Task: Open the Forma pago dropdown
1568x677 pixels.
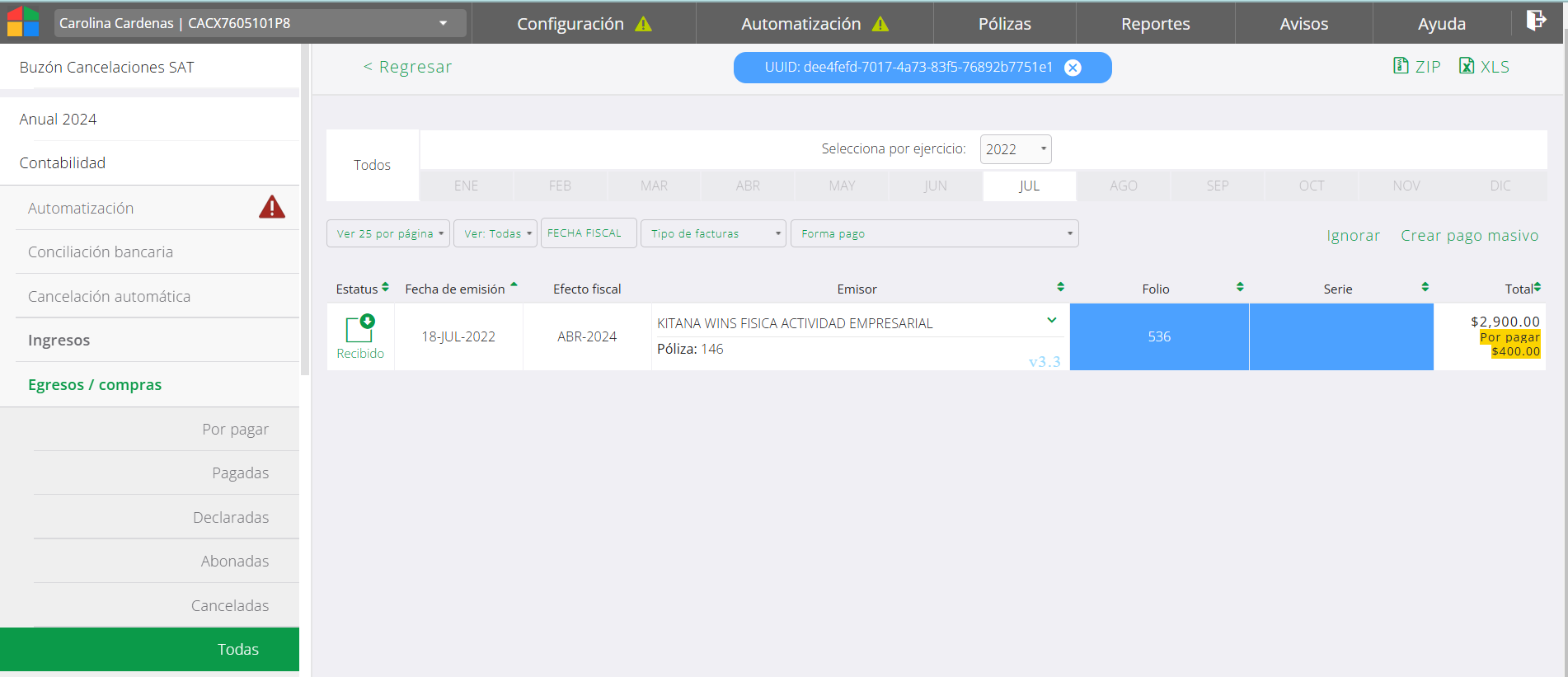Action: pyautogui.click(x=934, y=233)
